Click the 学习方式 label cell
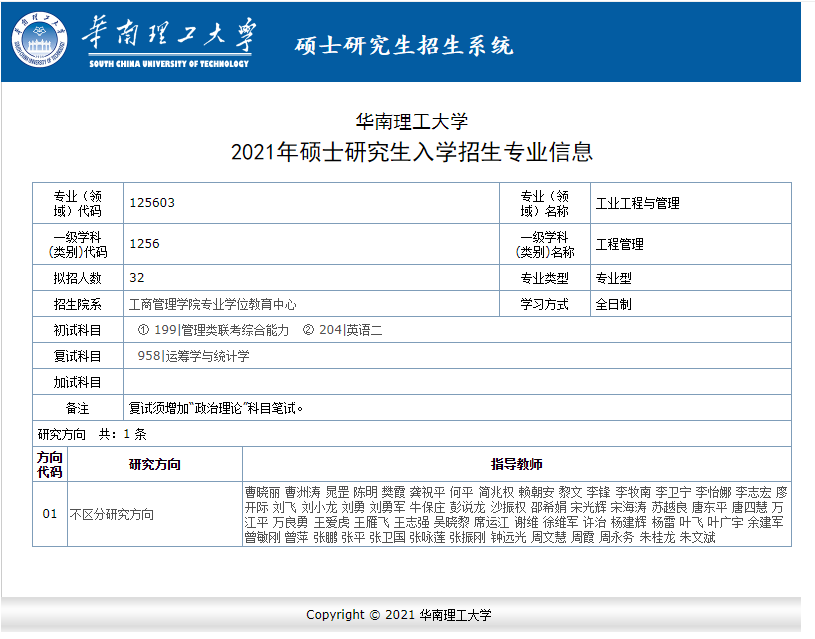Viewport: 815px width, 639px height. click(545, 304)
